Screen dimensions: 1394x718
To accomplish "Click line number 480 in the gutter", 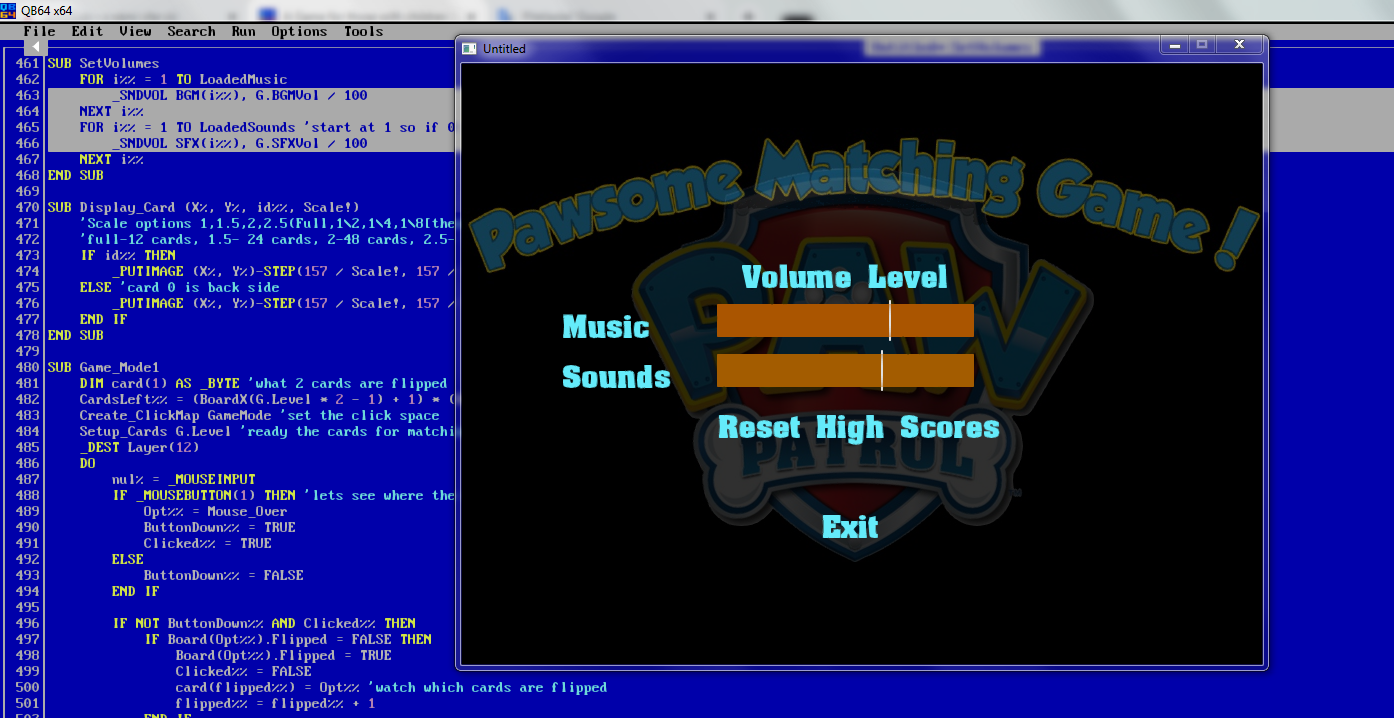I will pos(27,367).
